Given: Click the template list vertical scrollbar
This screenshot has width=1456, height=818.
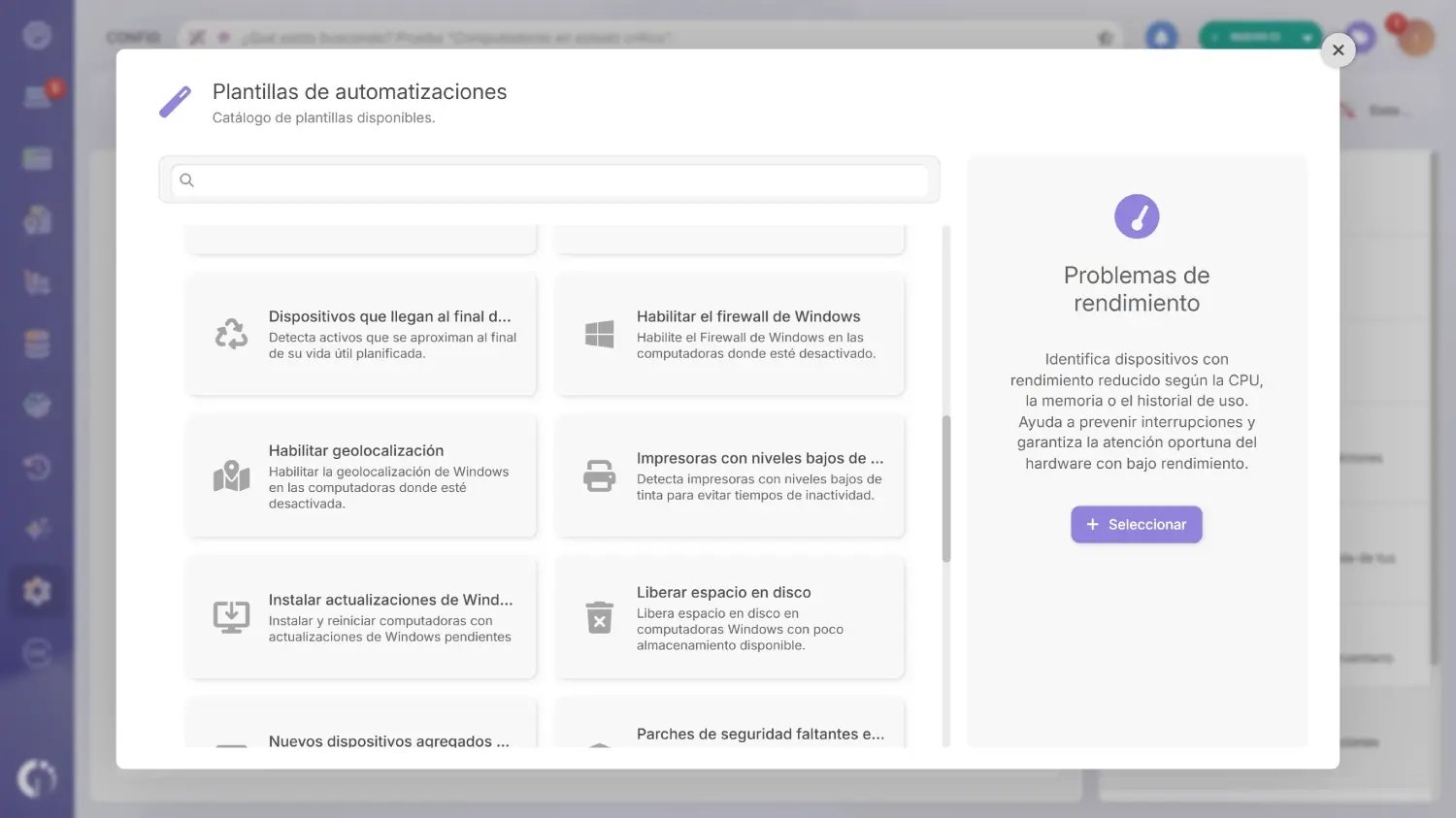Looking at the screenshot, I should (x=946, y=488).
